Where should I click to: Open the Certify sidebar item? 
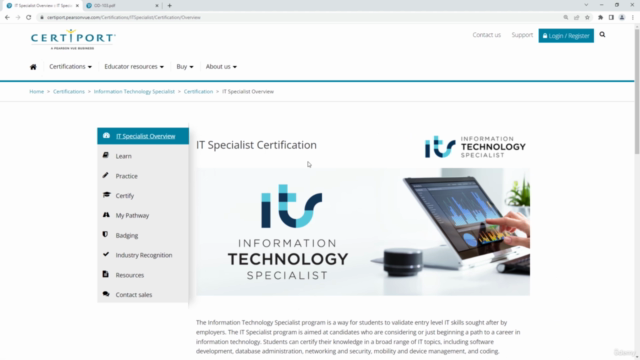tap(143, 196)
